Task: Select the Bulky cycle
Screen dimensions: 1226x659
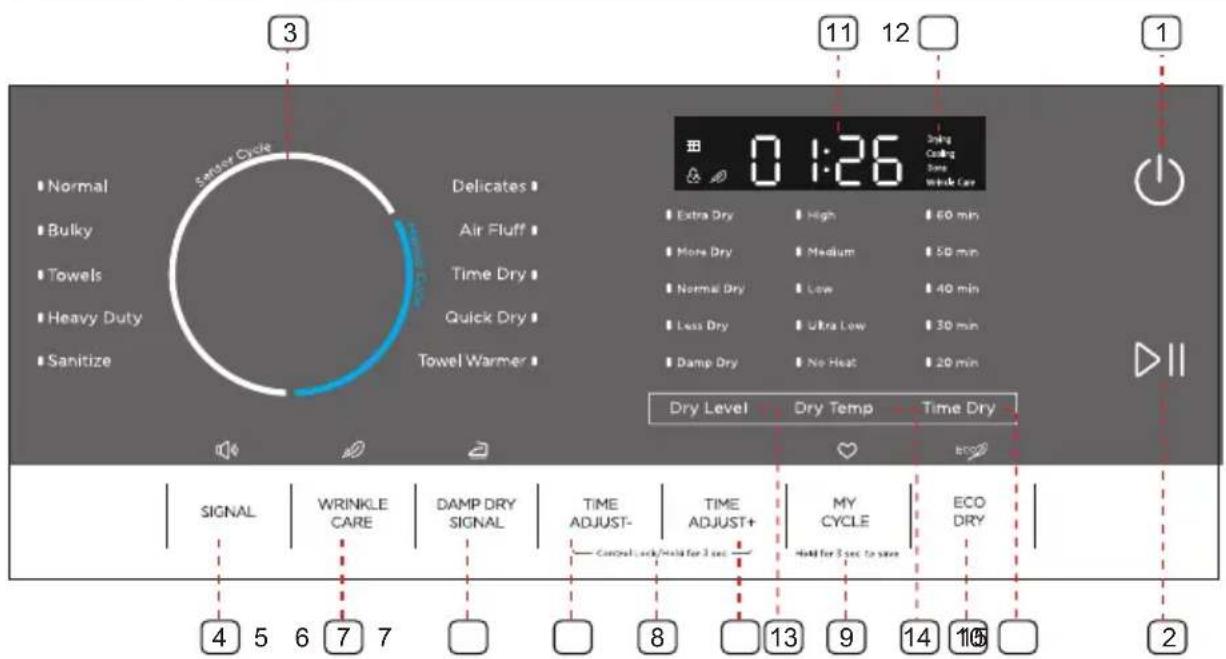Action: 65,230
